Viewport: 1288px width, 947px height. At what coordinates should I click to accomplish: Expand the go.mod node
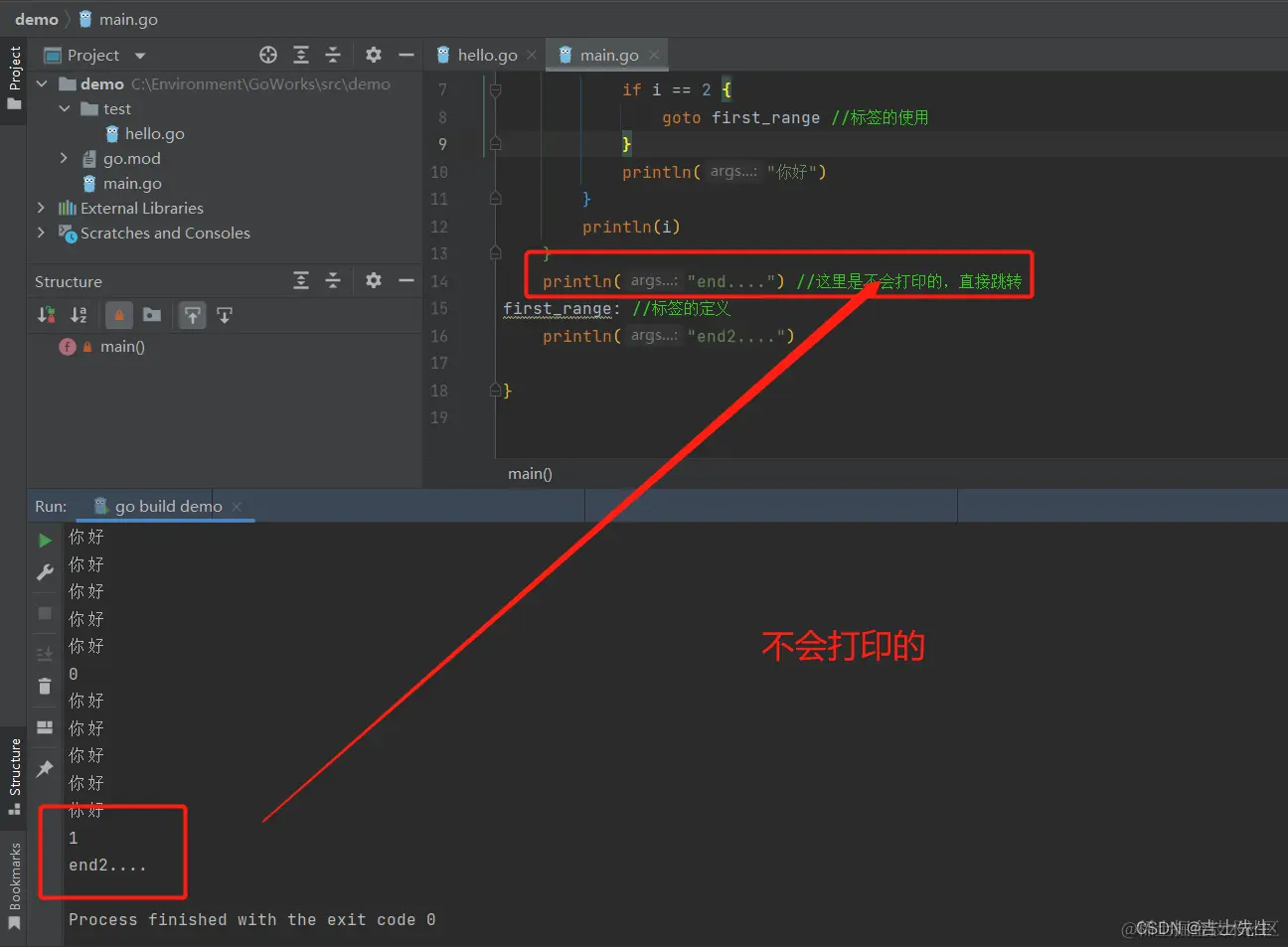click(x=65, y=158)
